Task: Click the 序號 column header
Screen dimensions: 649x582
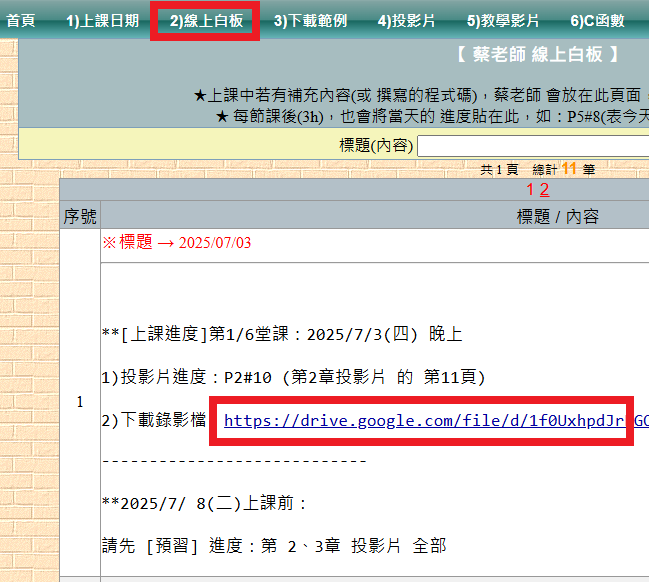Action: click(x=80, y=216)
